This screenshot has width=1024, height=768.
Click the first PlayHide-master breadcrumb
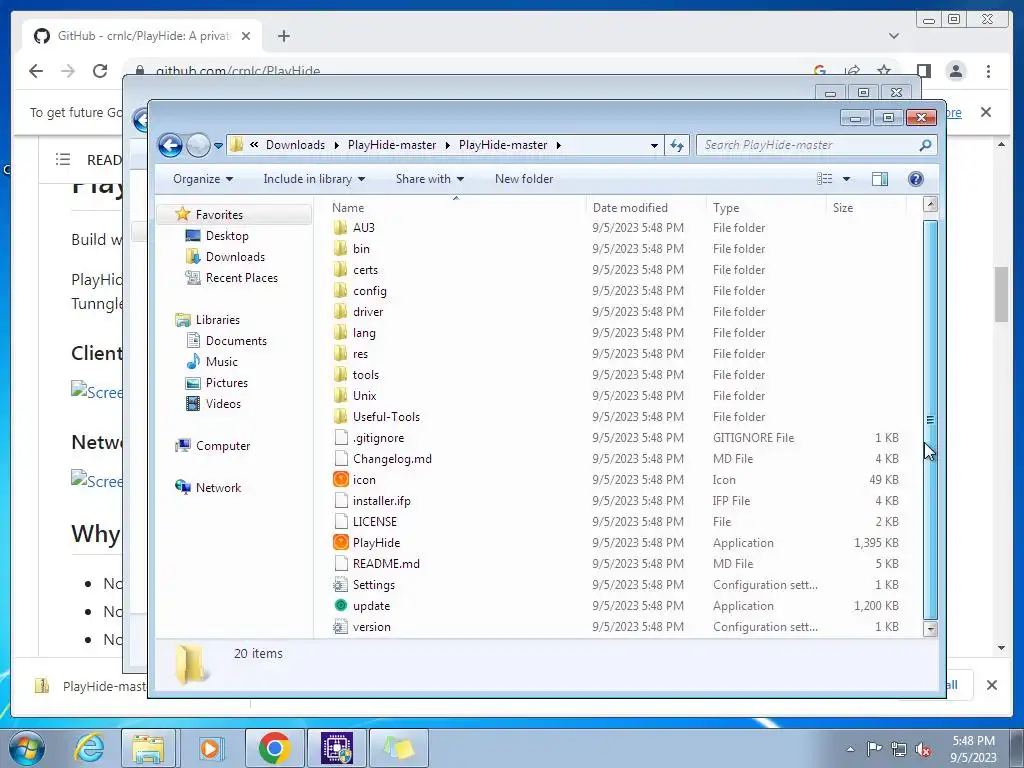coord(392,145)
